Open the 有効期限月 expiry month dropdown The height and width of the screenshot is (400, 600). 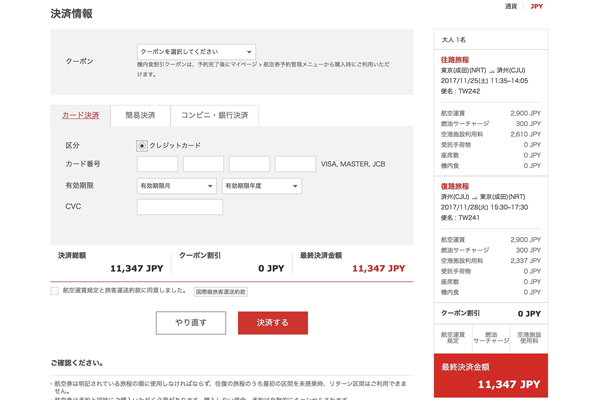pos(177,186)
